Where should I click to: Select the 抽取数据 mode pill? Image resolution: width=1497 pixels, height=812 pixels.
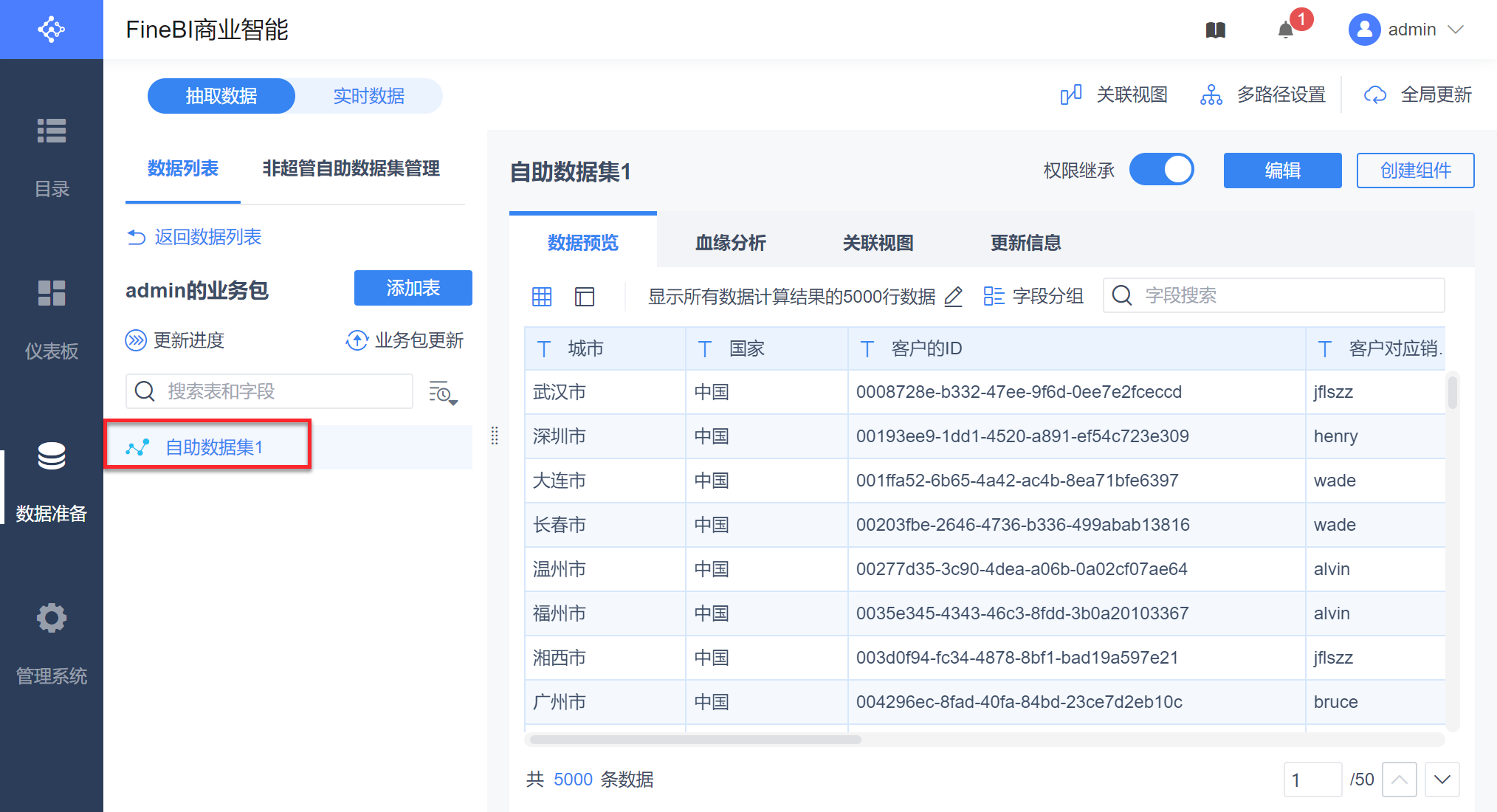click(221, 96)
